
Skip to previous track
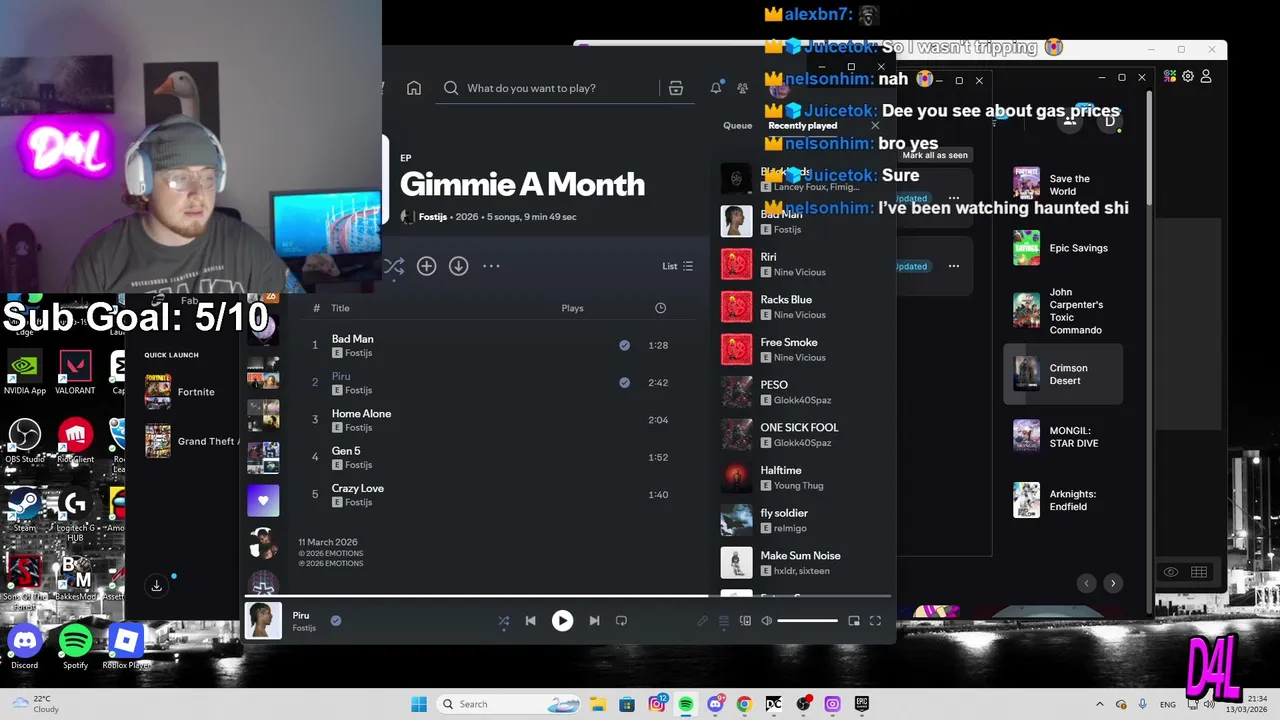point(530,621)
